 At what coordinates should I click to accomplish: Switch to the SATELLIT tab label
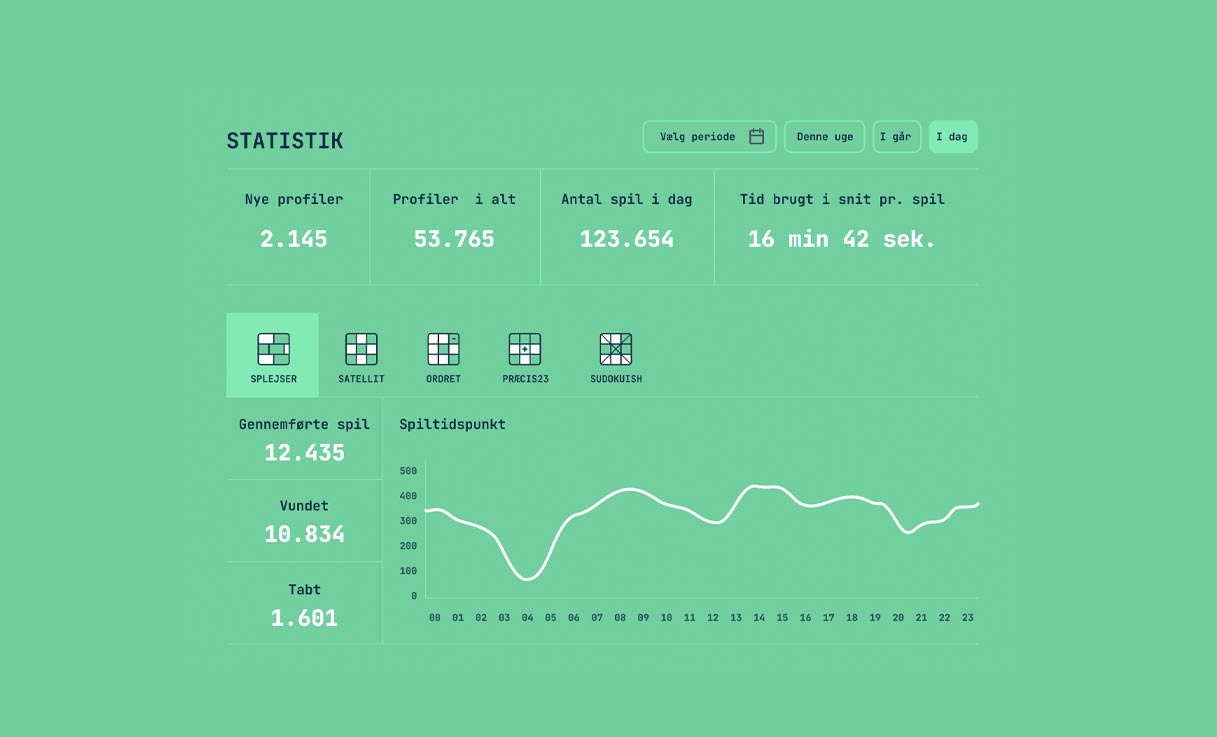click(361, 379)
